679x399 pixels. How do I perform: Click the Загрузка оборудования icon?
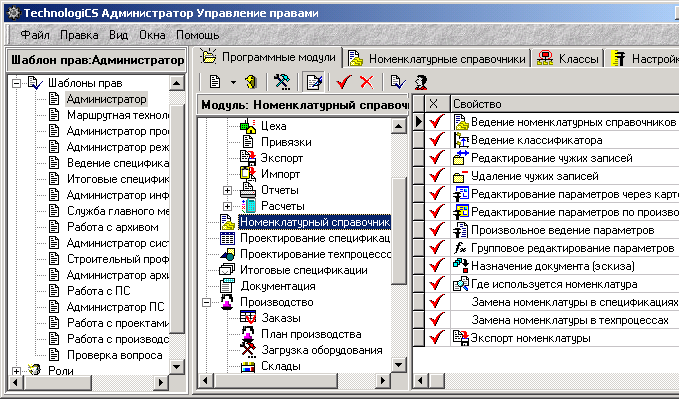click(x=248, y=350)
